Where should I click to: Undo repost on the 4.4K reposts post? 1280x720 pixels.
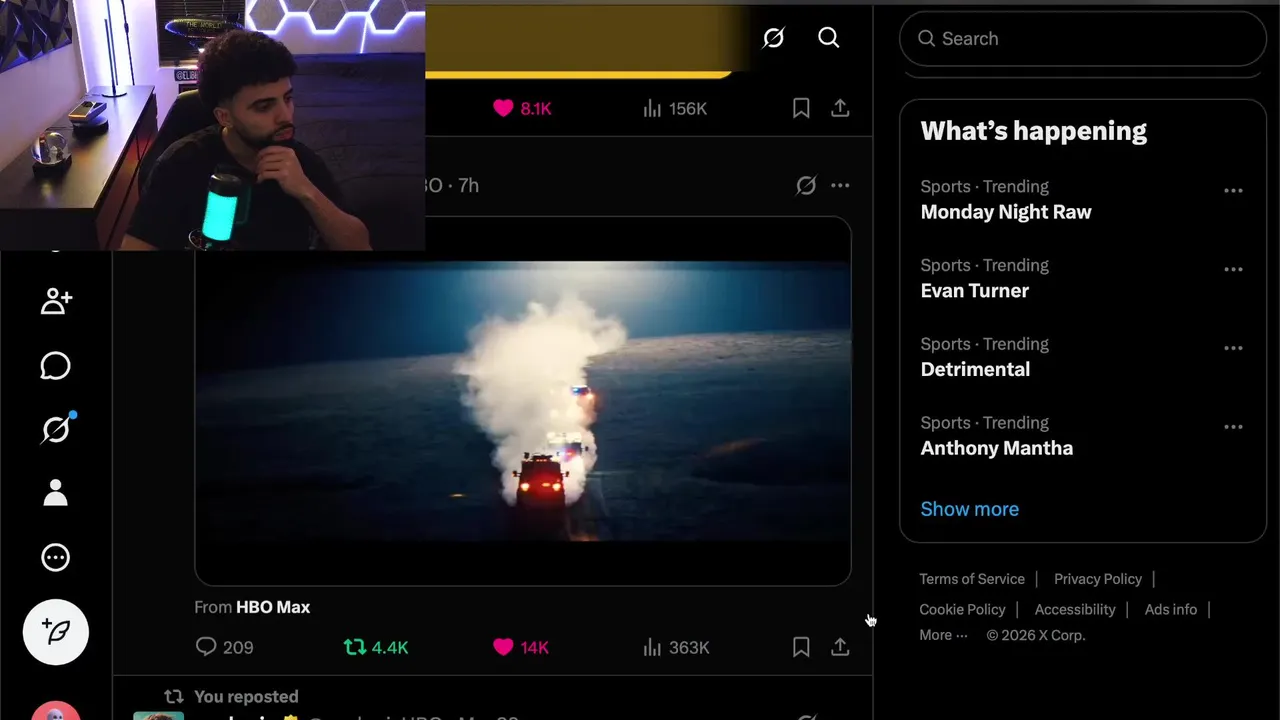tap(375, 647)
